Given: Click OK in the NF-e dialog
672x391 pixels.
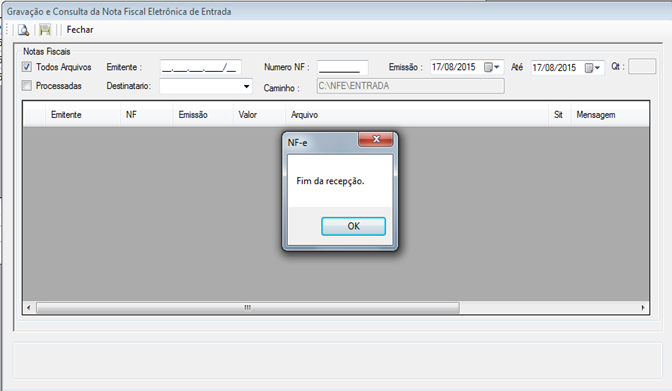Looking at the screenshot, I should click(x=354, y=226).
